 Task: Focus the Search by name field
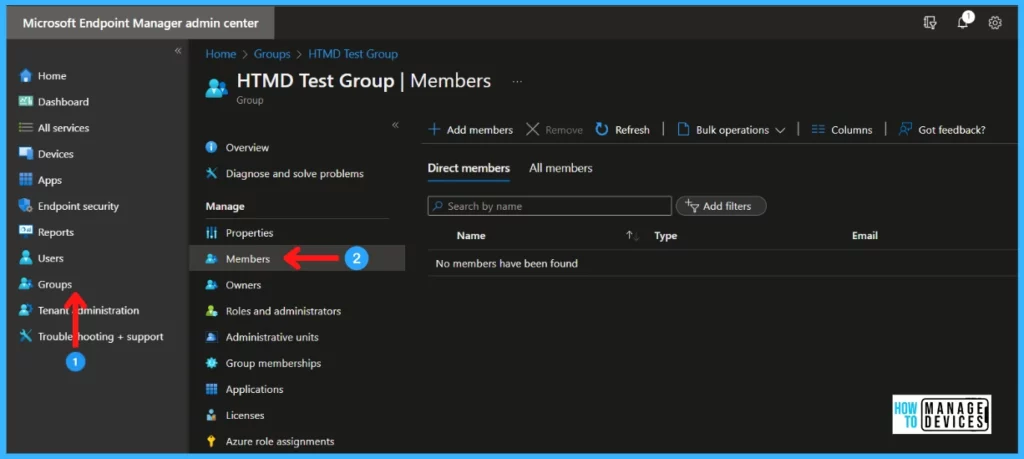[x=549, y=206]
